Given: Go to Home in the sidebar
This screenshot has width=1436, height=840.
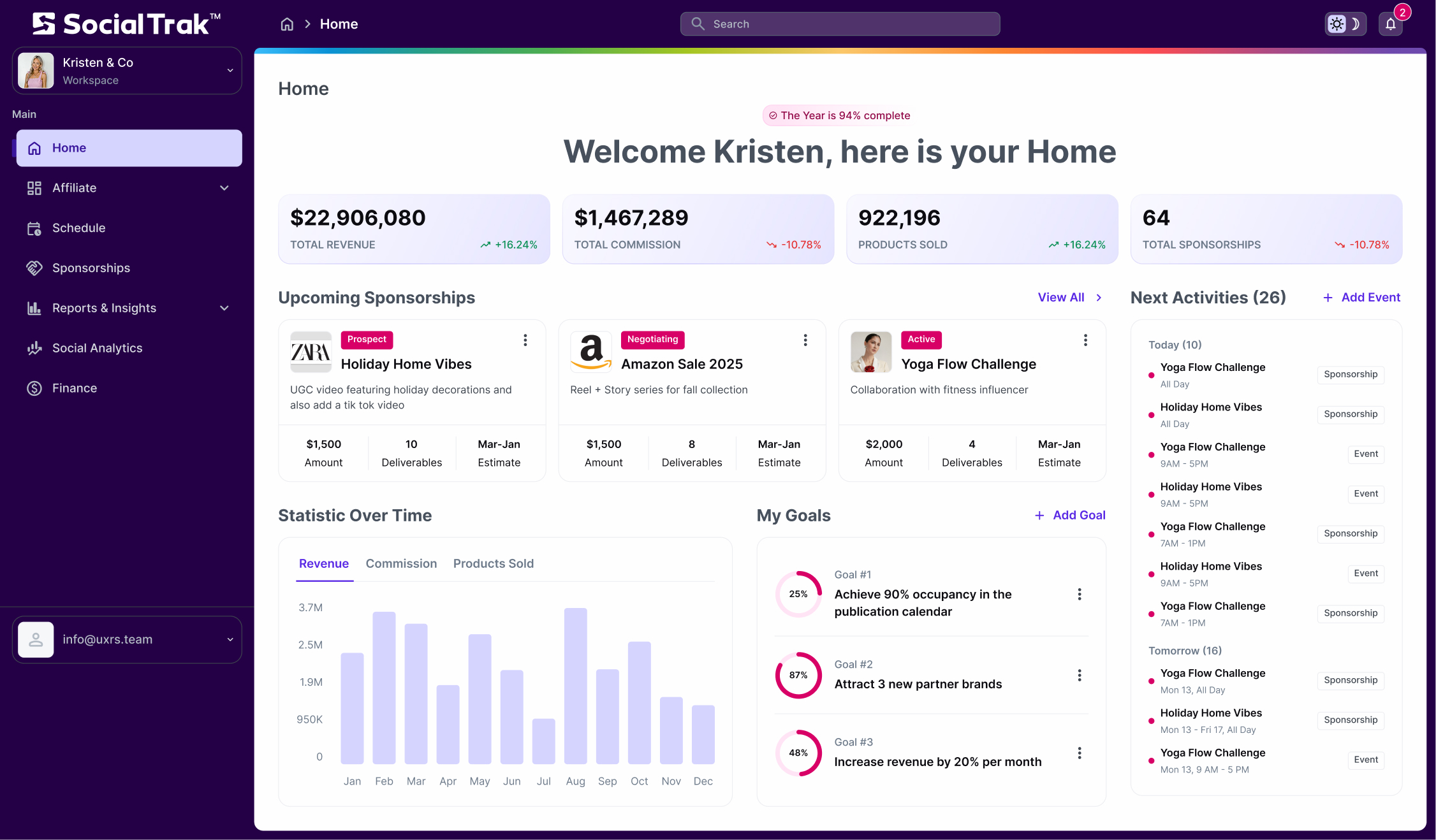Looking at the screenshot, I should pyautogui.click(x=129, y=148).
